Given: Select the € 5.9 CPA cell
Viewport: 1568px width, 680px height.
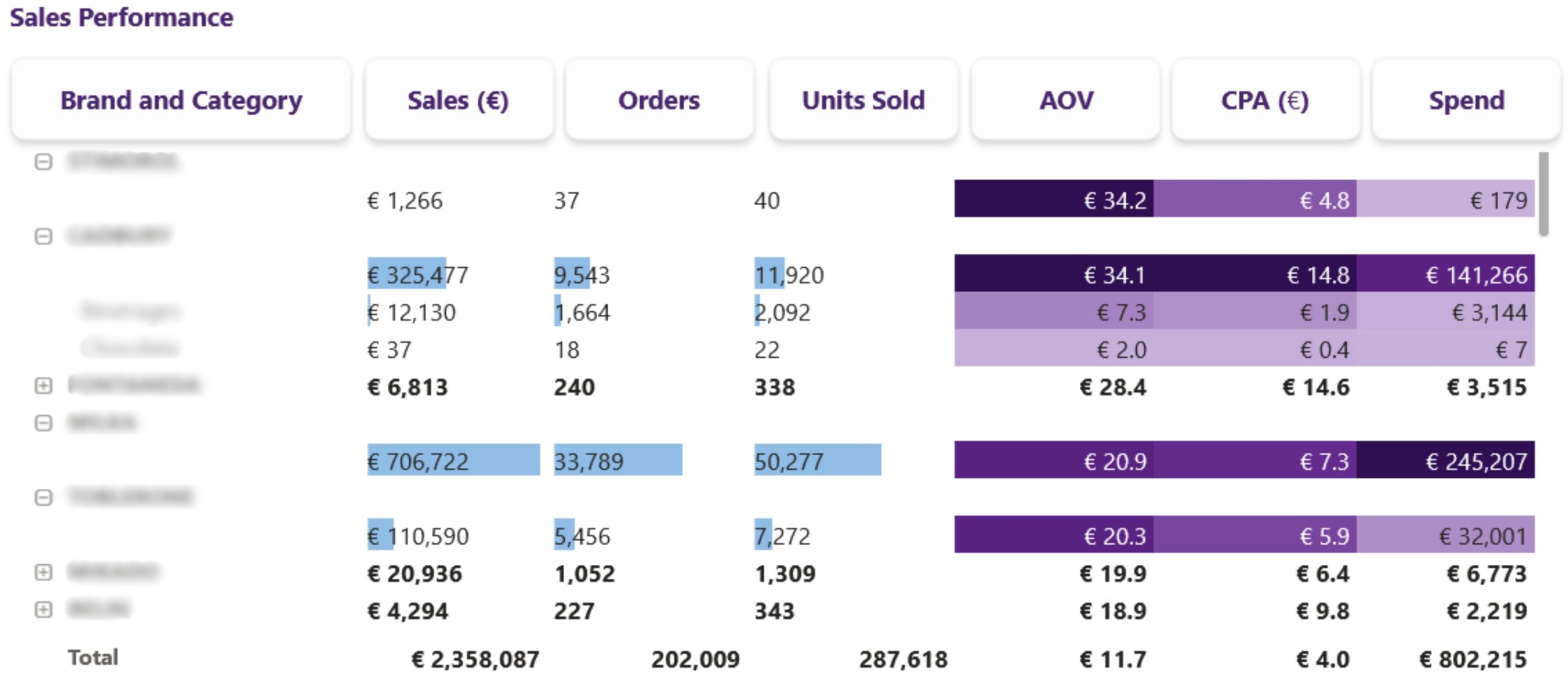Looking at the screenshot, I should (x=1255, y=534).
